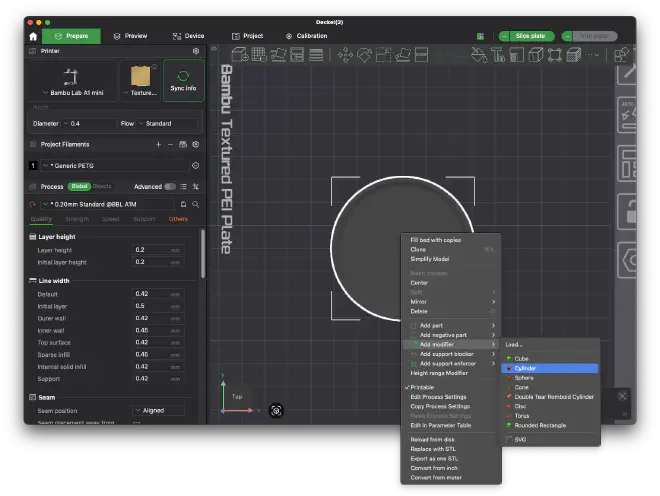Toggle the Advanced mode switch
The height and width of the screenshot is (496, 660).
(170, 187)
